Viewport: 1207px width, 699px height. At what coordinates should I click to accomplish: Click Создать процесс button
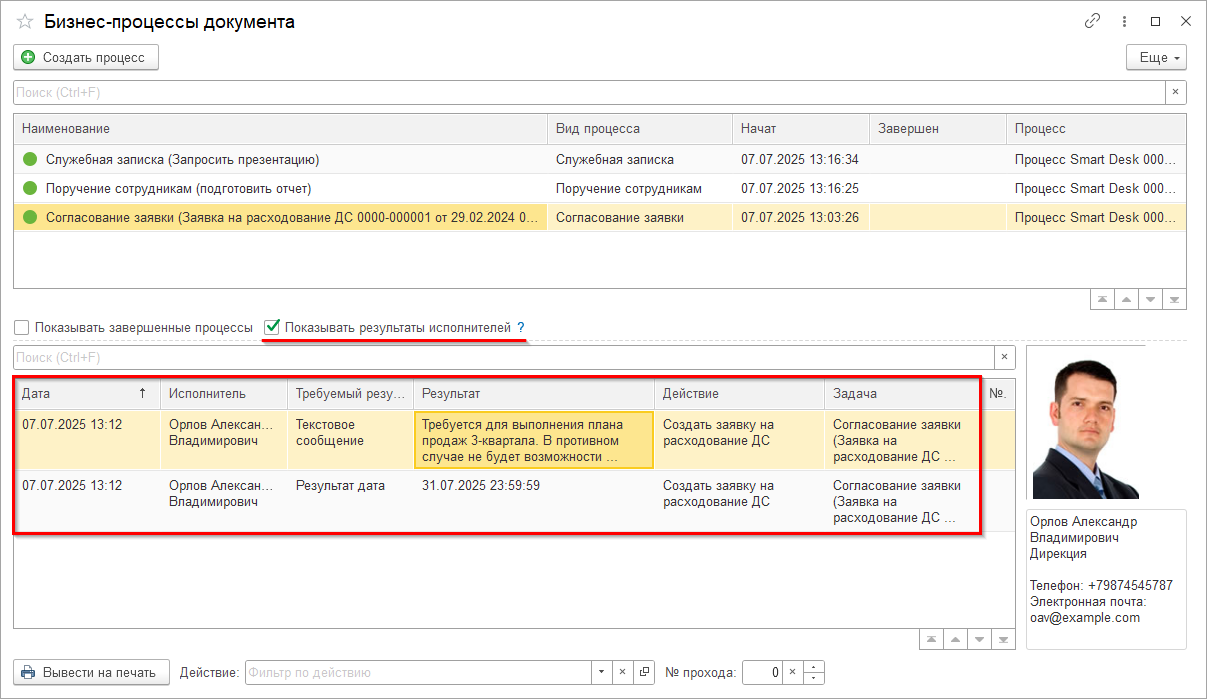[86, 57]
